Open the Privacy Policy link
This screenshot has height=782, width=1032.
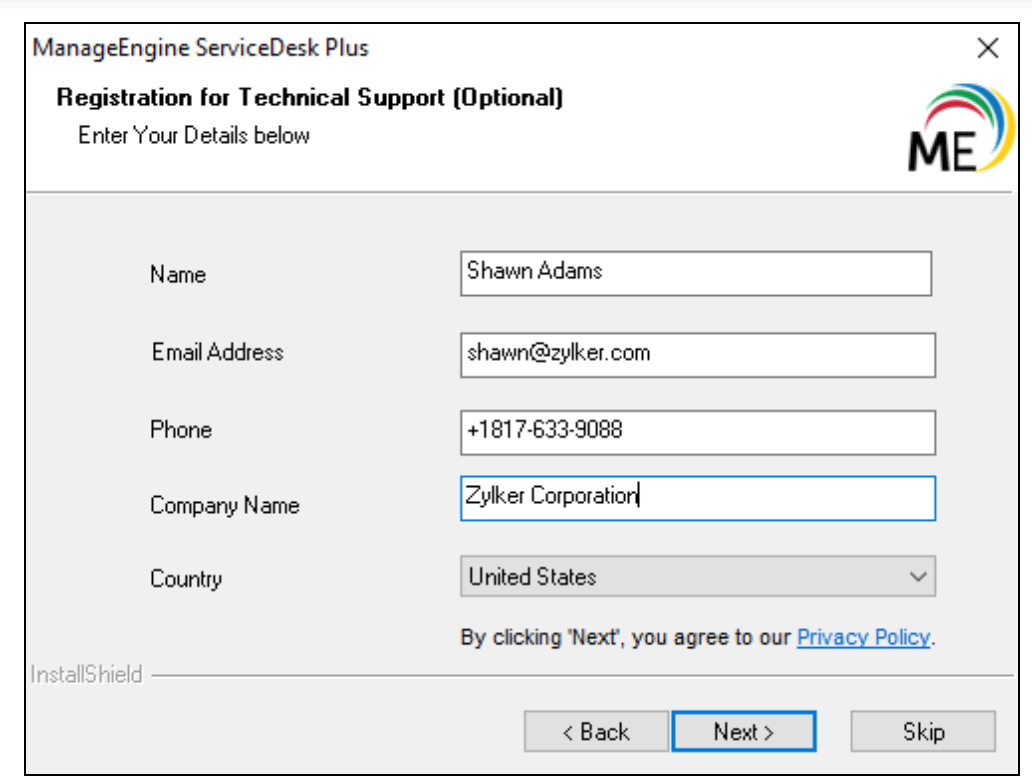[864, 637]
